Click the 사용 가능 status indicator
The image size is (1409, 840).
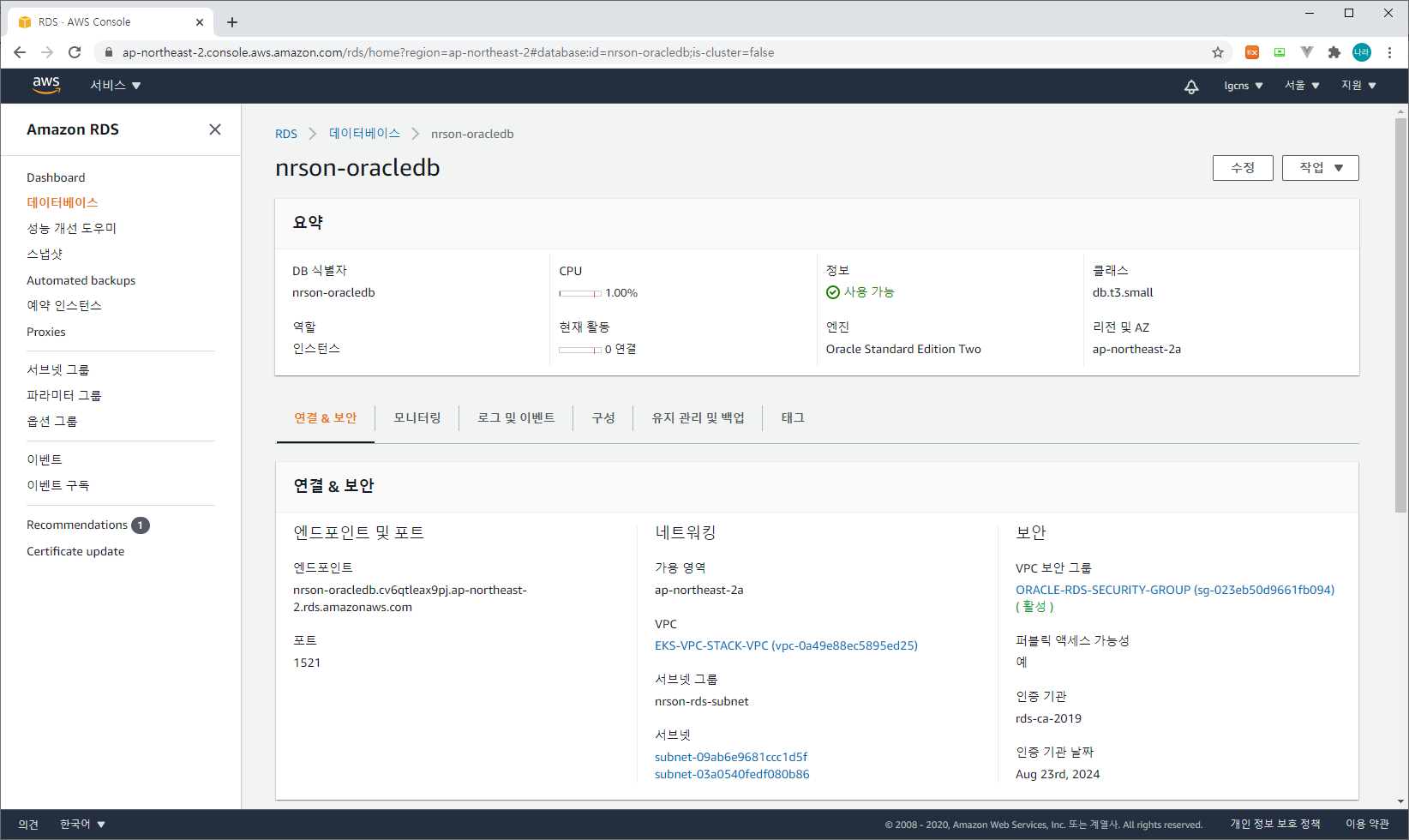pos(860,292)
